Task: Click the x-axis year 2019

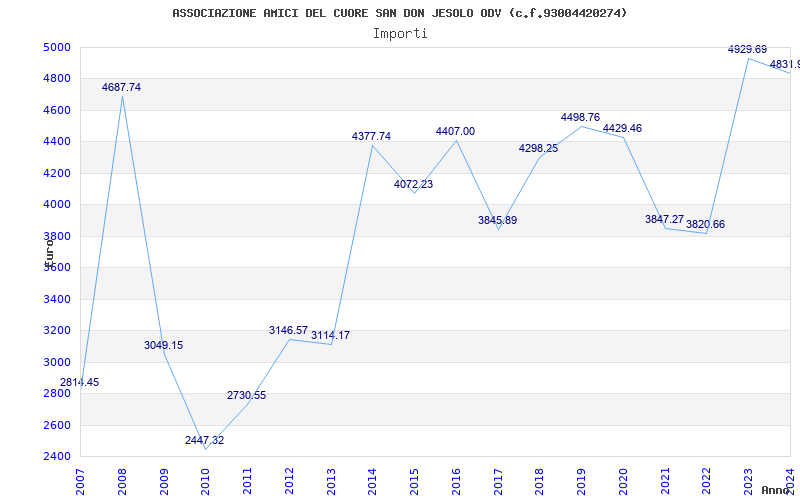Action: [582, 482]
